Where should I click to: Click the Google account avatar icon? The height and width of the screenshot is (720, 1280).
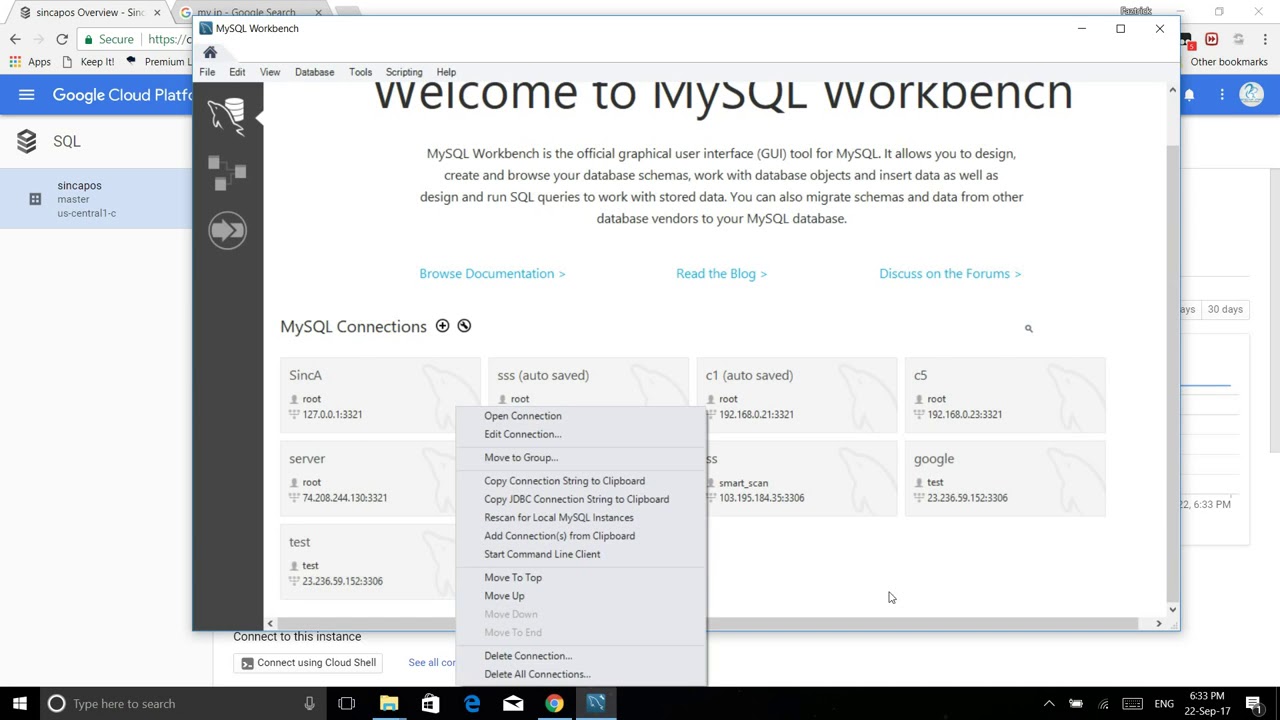(x=1251, y=95)
